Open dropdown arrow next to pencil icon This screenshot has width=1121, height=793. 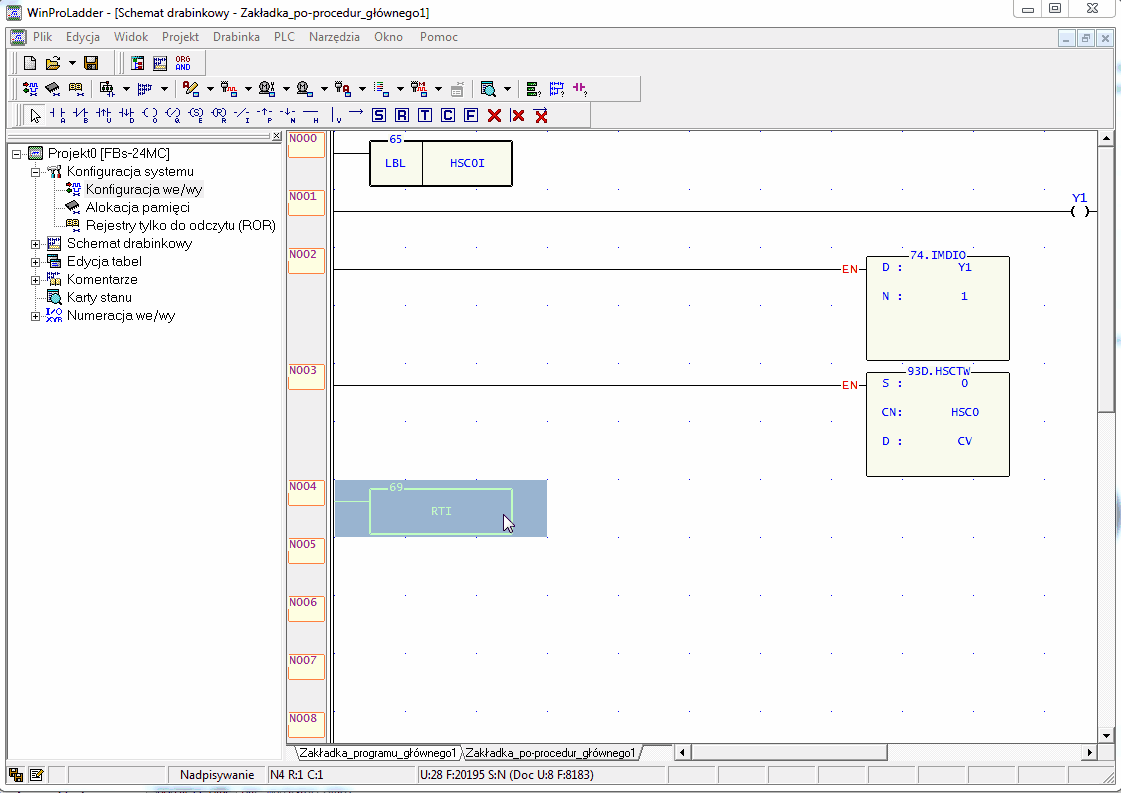[x=210, y=89]
